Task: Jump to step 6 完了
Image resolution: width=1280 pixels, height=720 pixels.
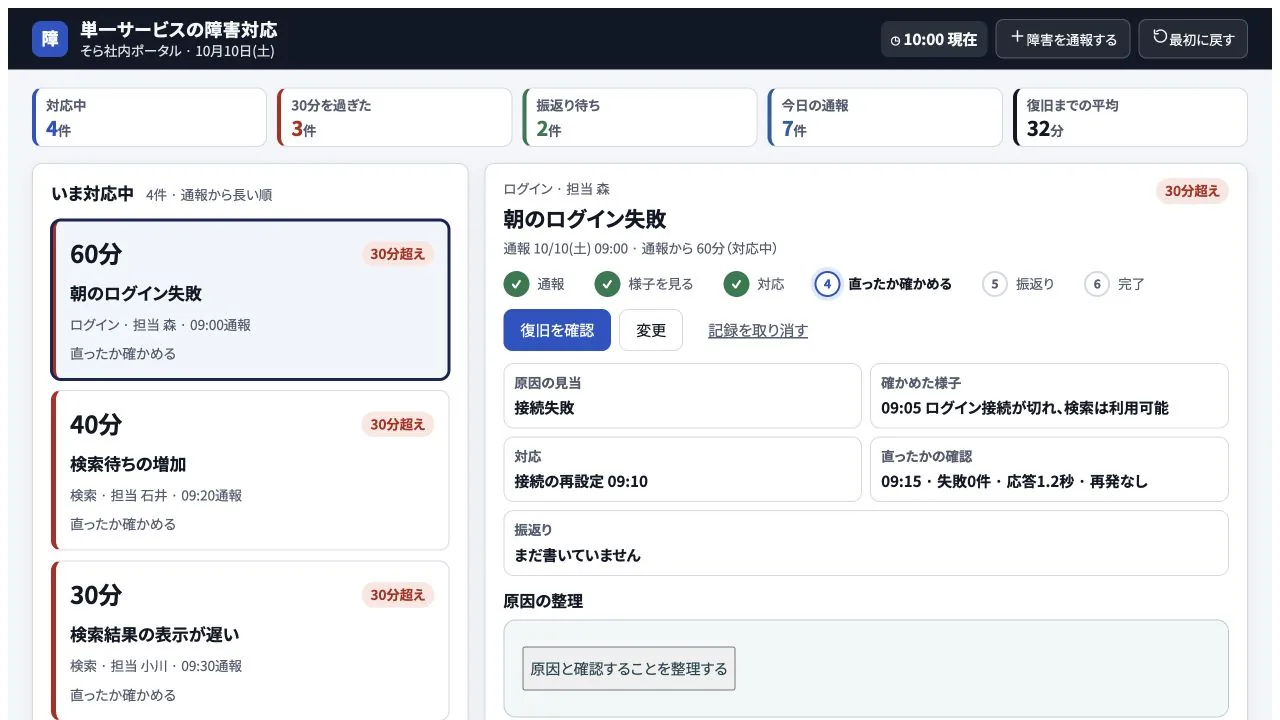Action: pyautogui.click(x=1115, y=284)
